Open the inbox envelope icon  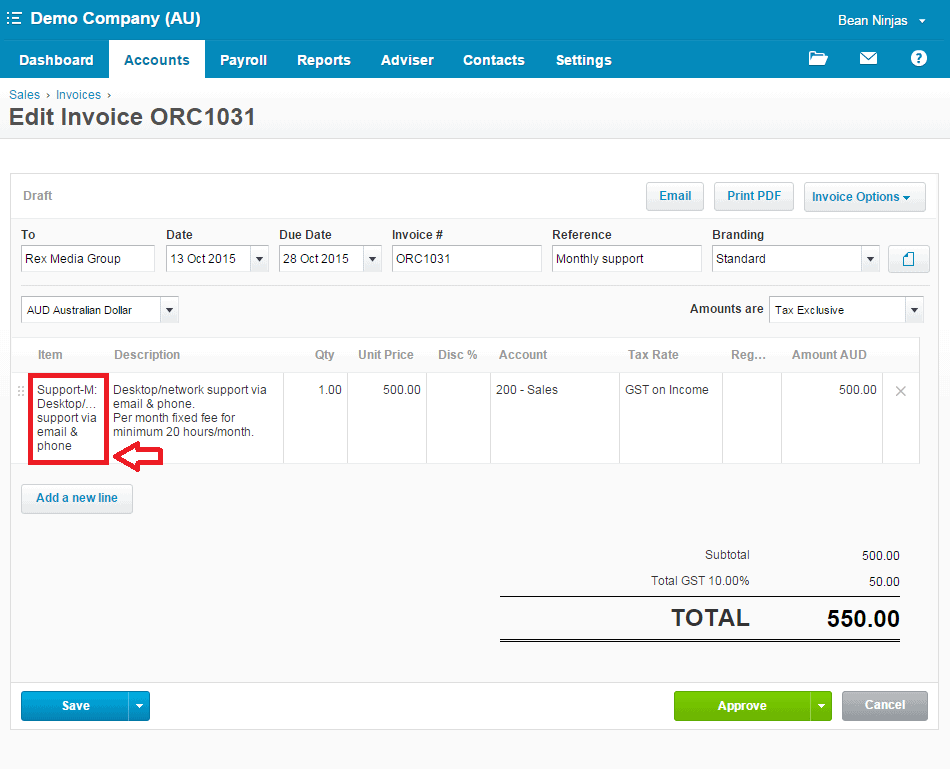point(868,59)
